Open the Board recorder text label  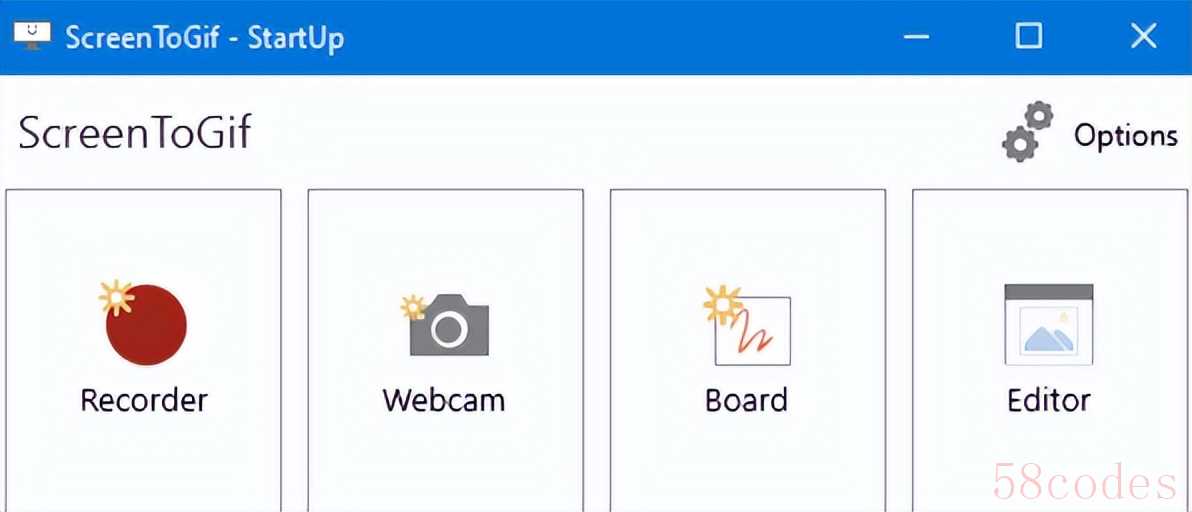(x=746, y=400)
